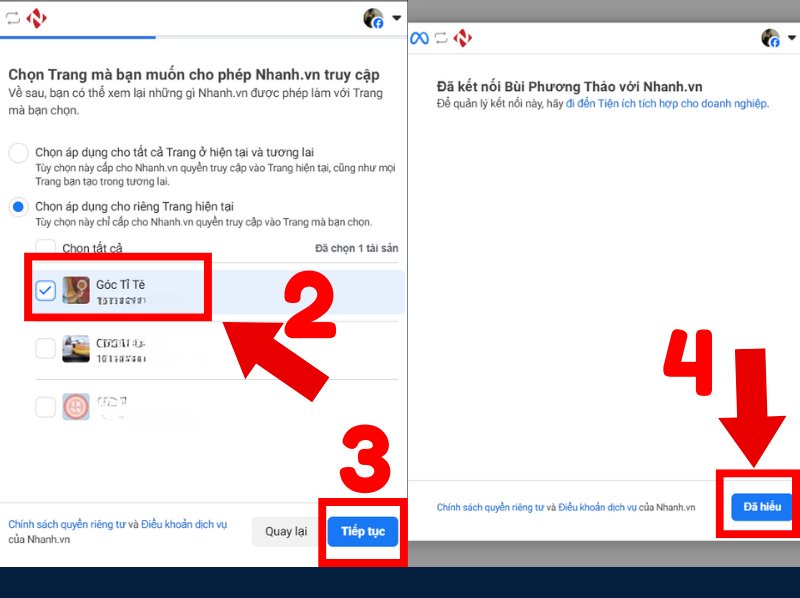Open 'Chính sách quyền riêng tư' link in left dialog
Image resolution: width=800 pixels, height=598 pixels.
tap(67, 525)
